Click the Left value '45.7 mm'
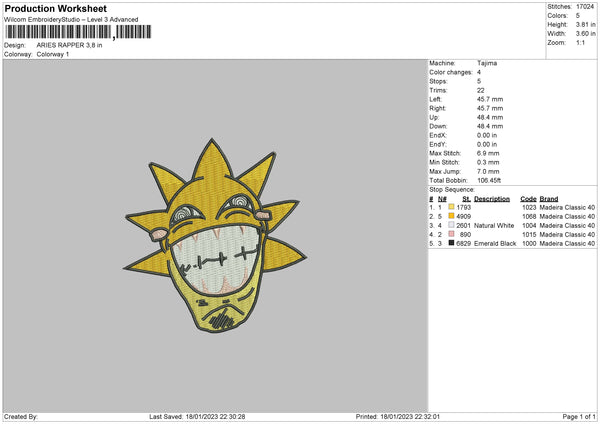This screenshot has width=600, height=424. (490, 99)
